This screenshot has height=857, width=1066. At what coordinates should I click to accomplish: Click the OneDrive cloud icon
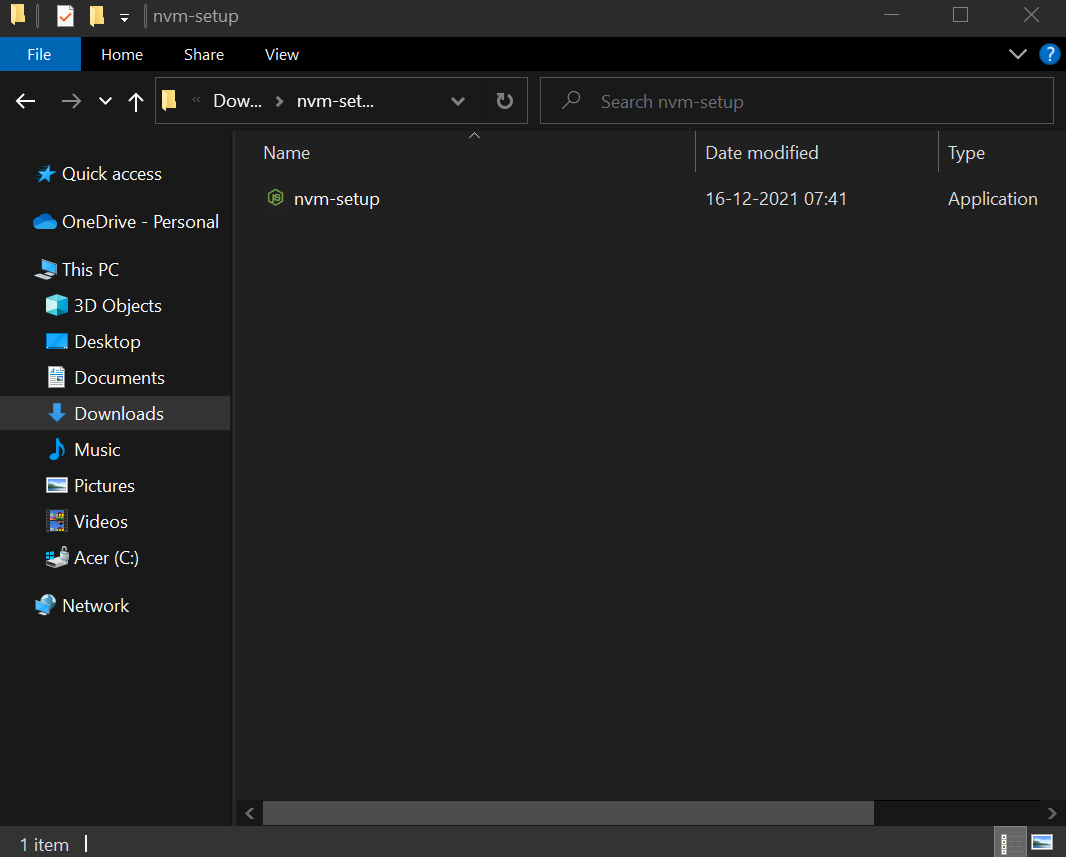click(45, 222)
